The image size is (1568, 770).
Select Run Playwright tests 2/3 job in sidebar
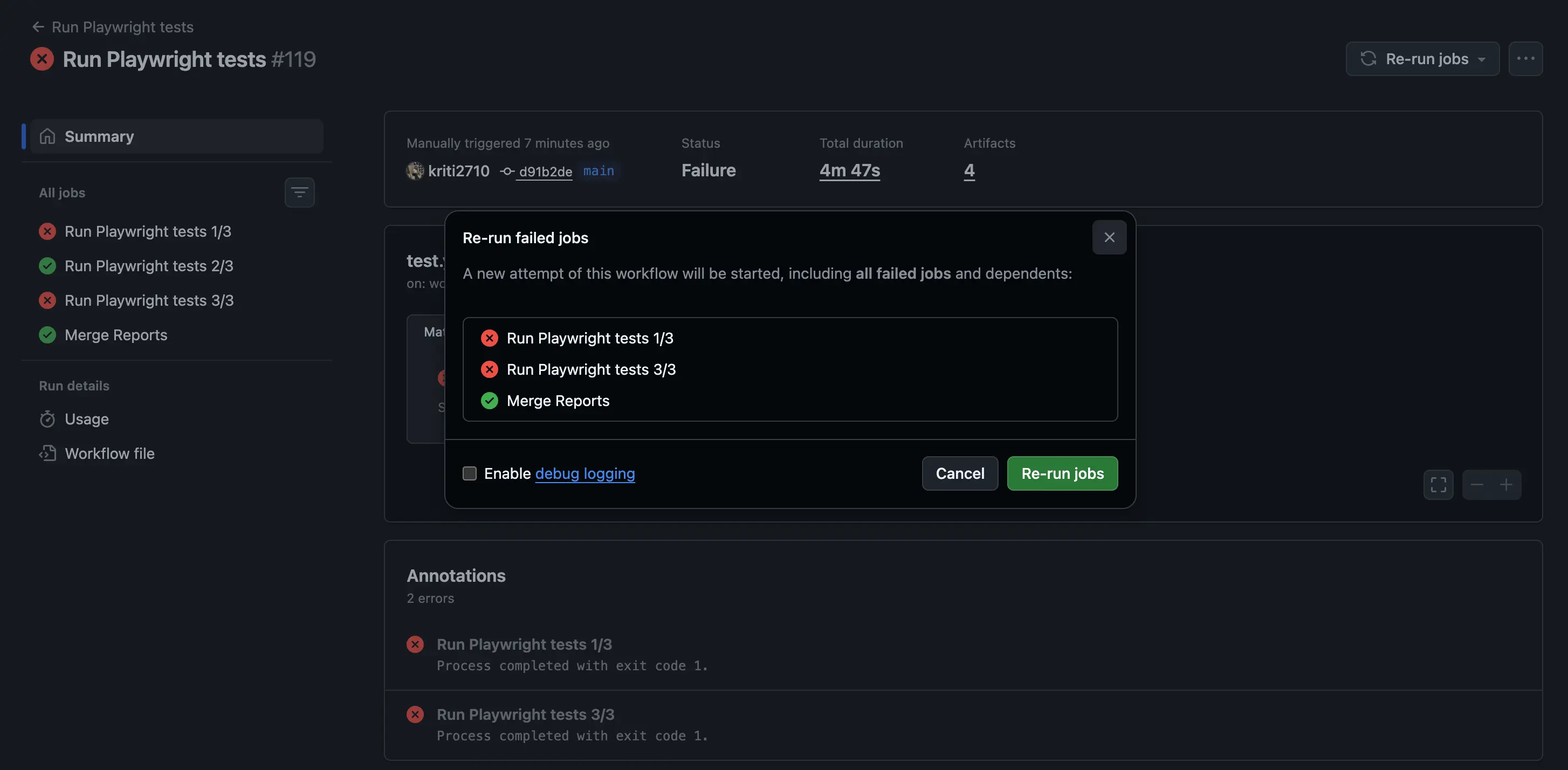(148, 266)
